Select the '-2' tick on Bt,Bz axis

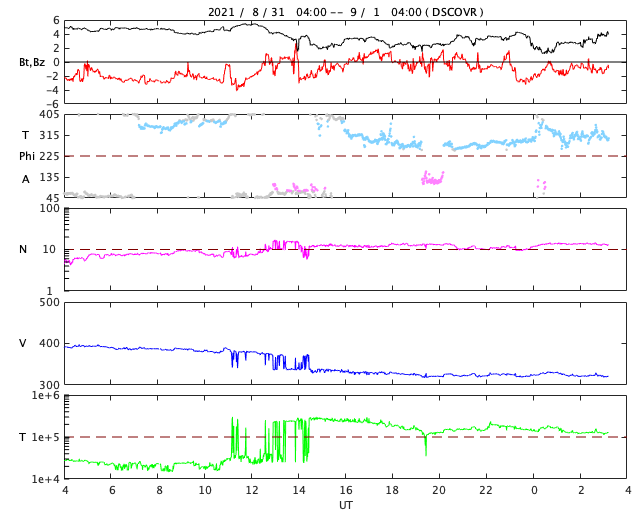tap(53, 76)
